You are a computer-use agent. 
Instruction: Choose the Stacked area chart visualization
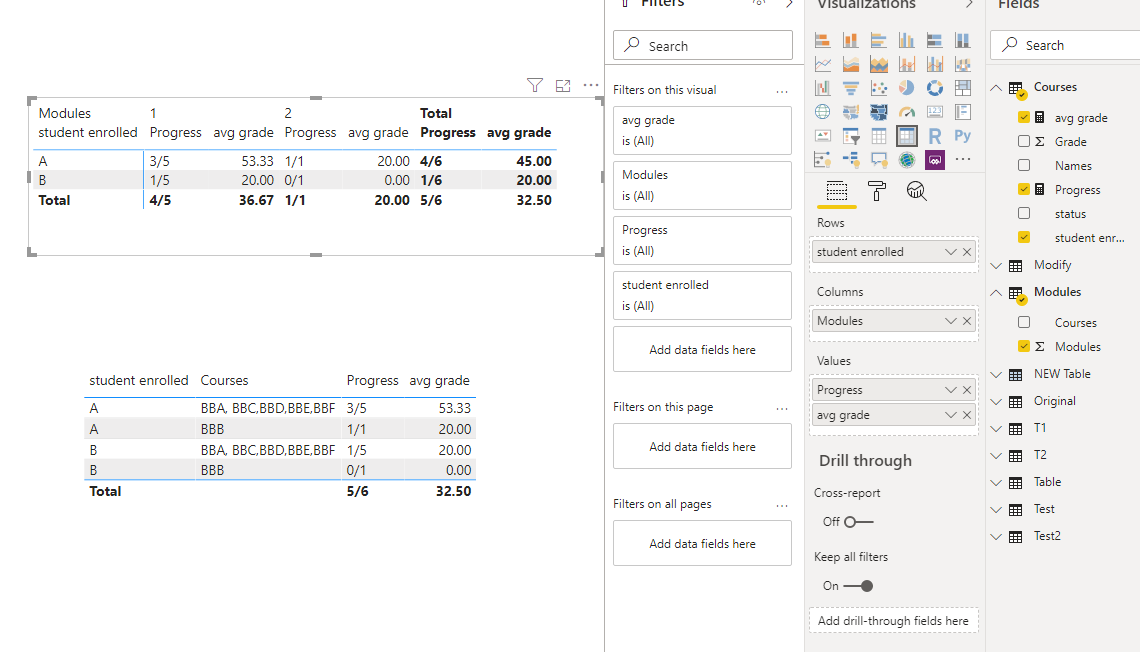879,64
